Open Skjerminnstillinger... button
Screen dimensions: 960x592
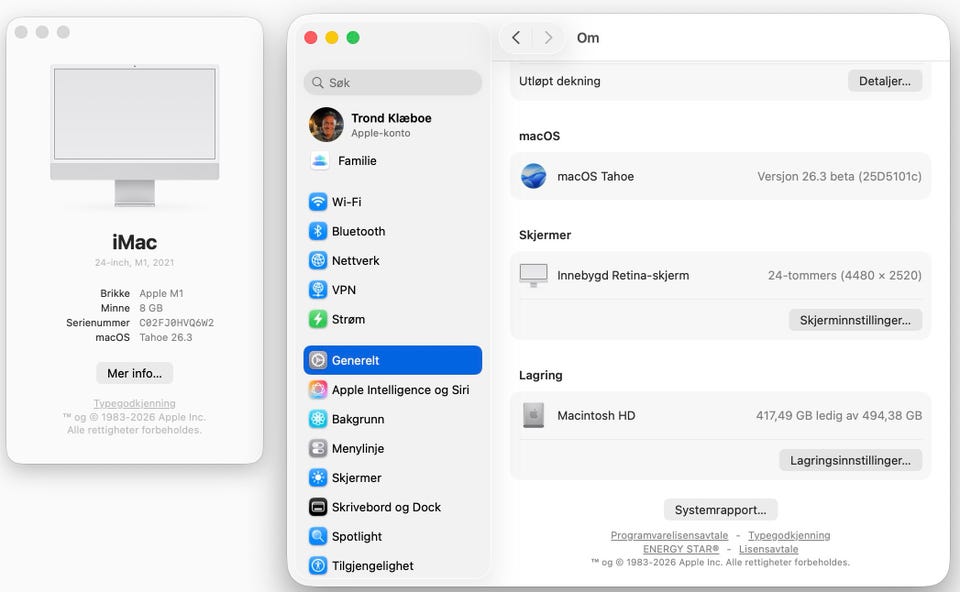point(855,320)
